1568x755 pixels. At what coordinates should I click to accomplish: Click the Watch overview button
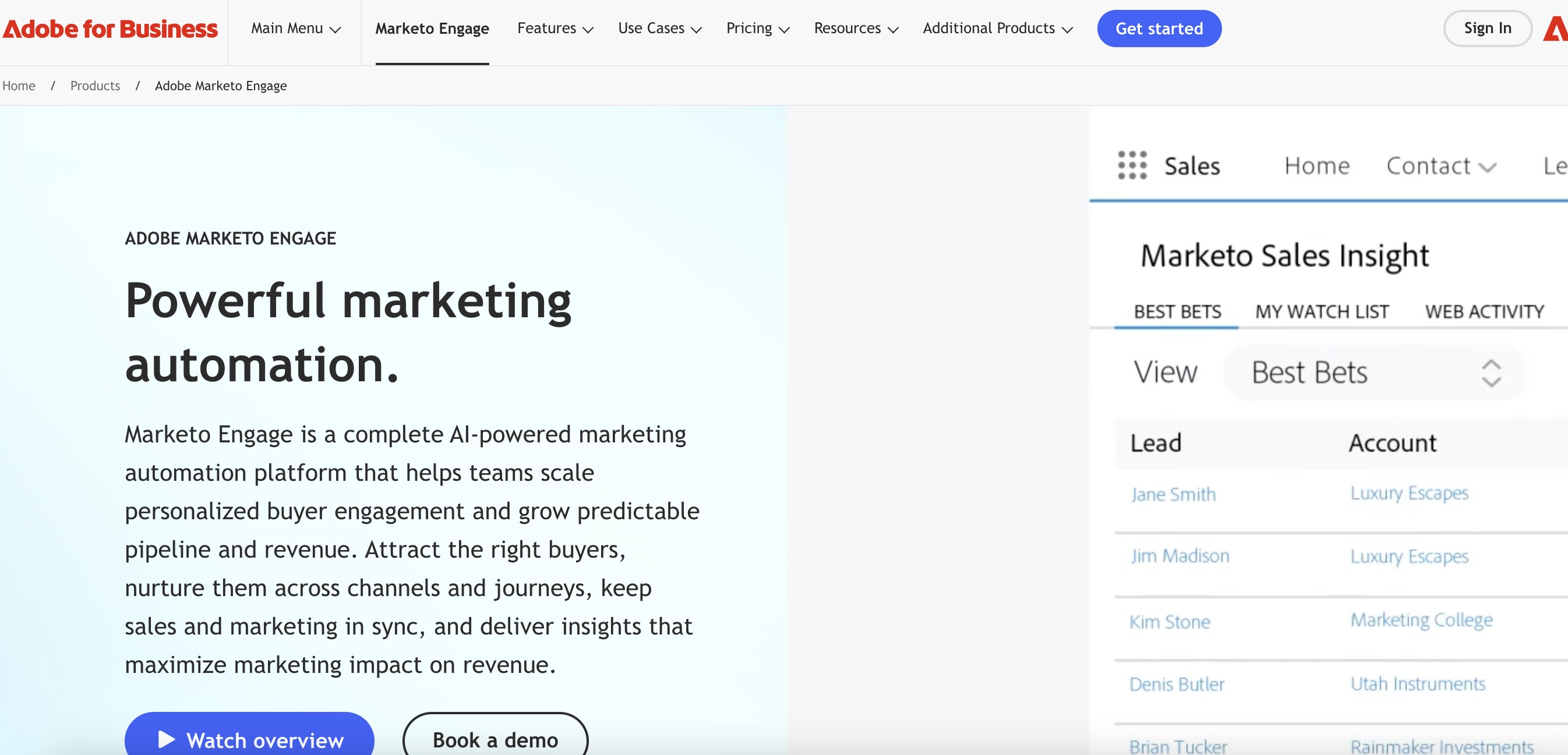pyautogui.click(x=249, y=733)
